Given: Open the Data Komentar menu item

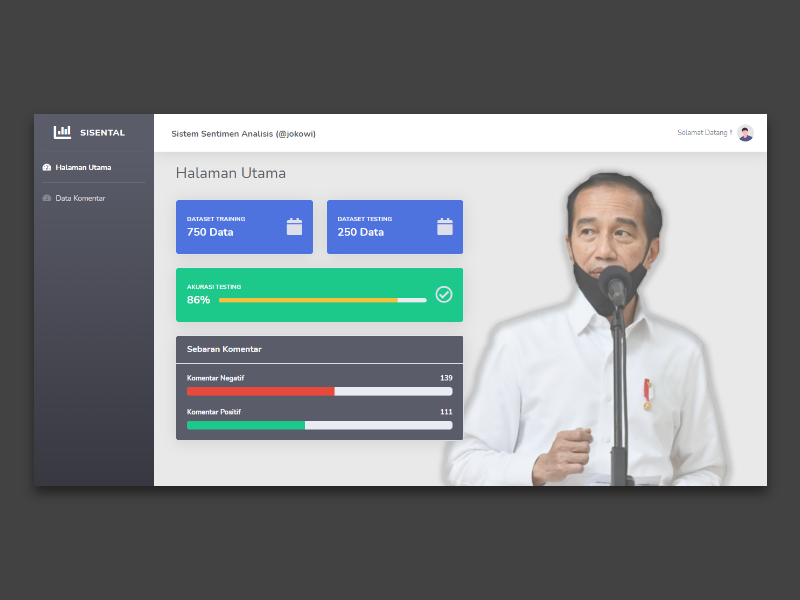Looking at the screenshot, I should pos(94,198).
